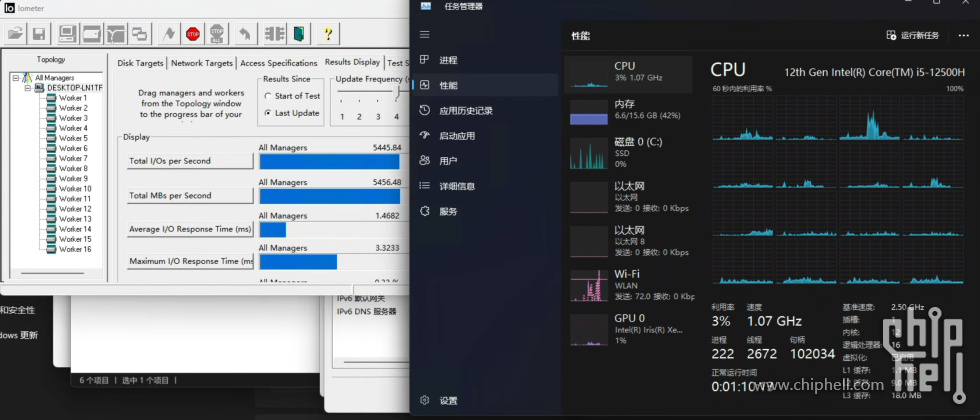Click the 102034 handles value in Task Manager
The height and width of the screenshot is (420, 980).
click(x=812, y=354)
